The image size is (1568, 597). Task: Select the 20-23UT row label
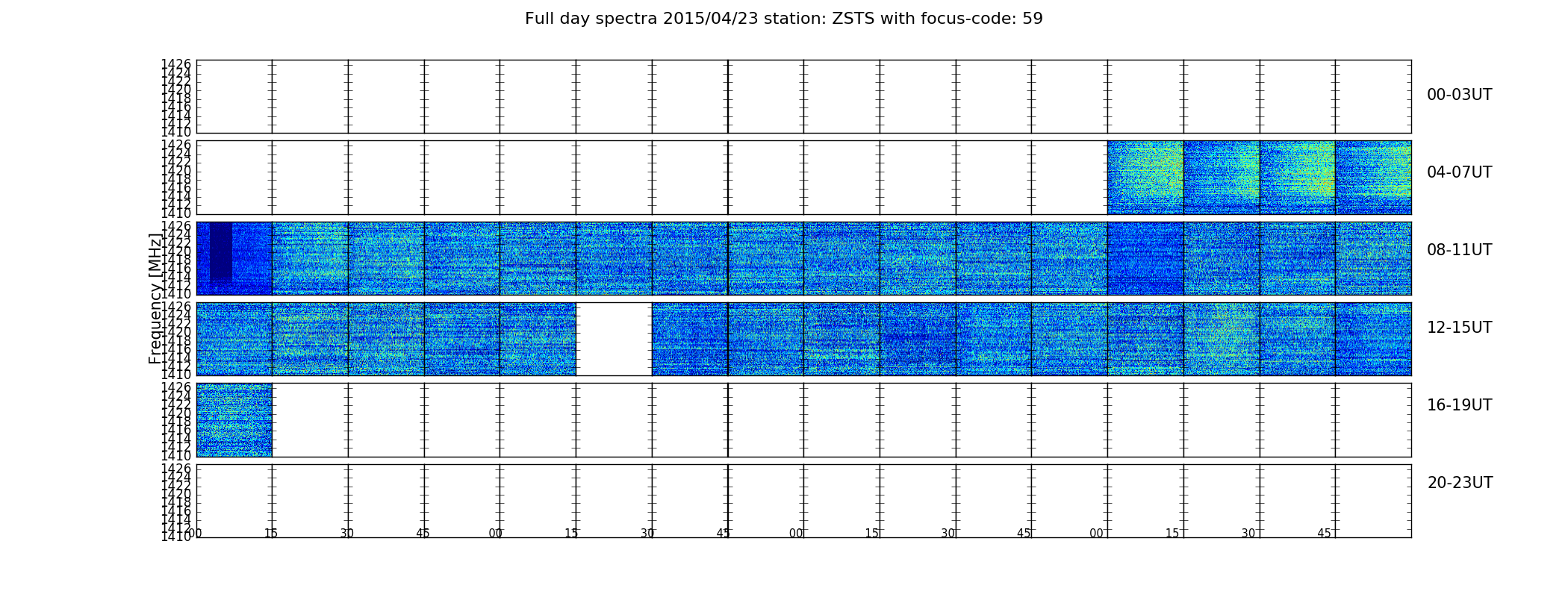click(x=1459, y=483)
